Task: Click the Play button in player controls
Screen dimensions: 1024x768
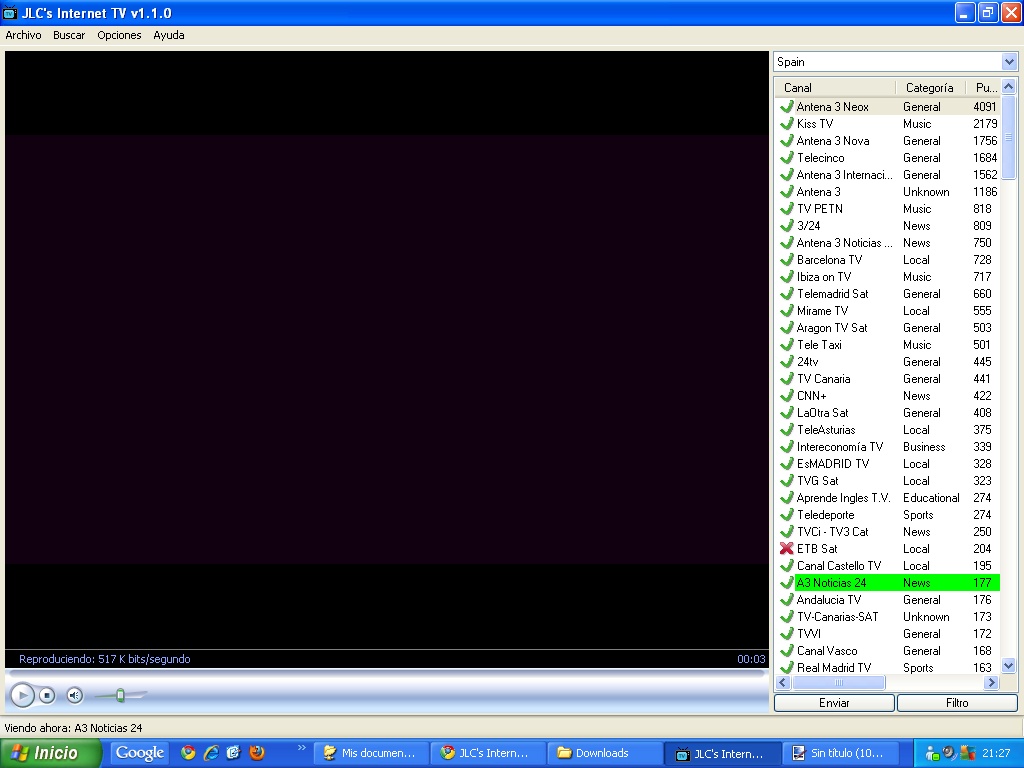Action: tap(22, 696)
